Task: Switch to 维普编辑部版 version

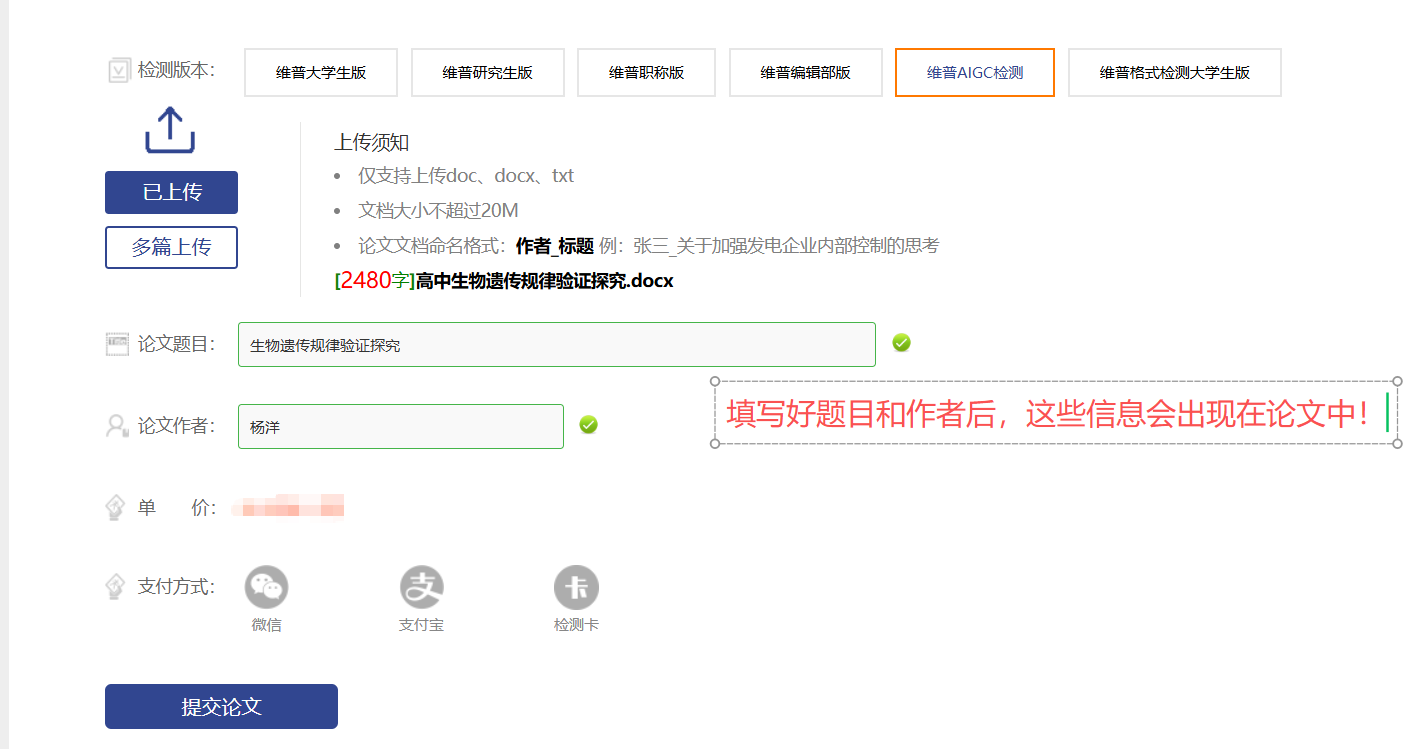Action: 805,72
